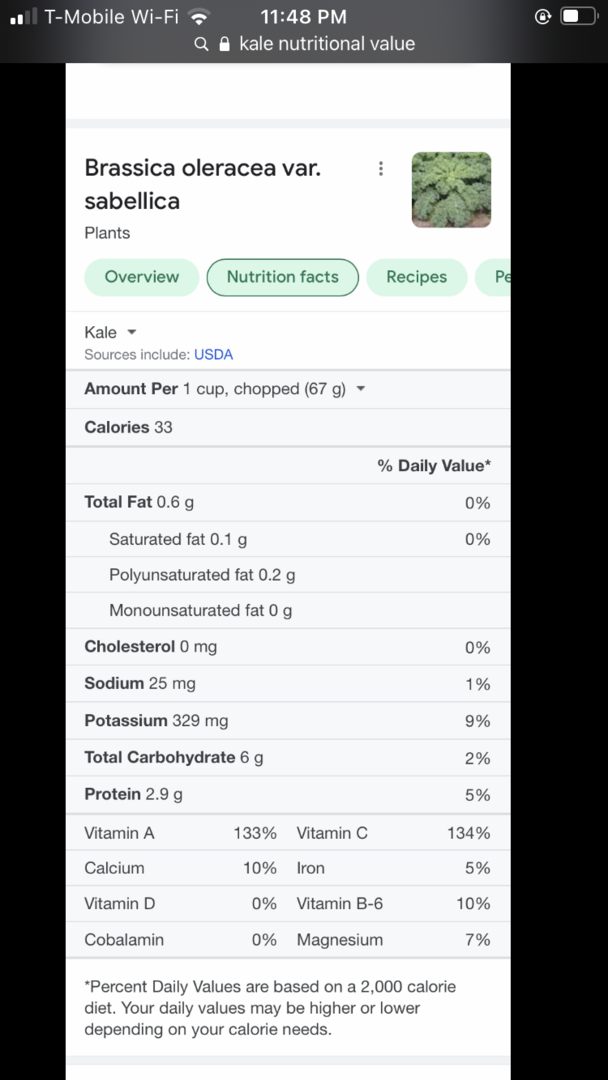Tap the Vitamin C 134% entry
This screenshot has height=1080, width=608.
coord(393,833)
